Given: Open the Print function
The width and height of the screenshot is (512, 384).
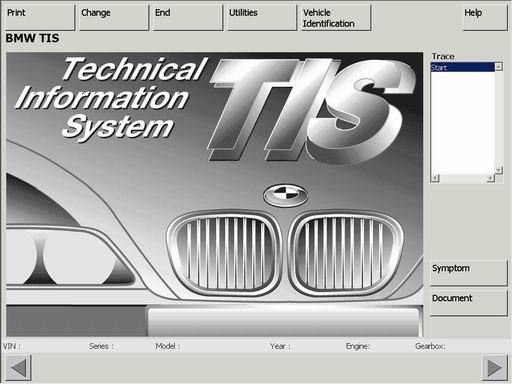Looking at the screenshot, I should [40, 18].
